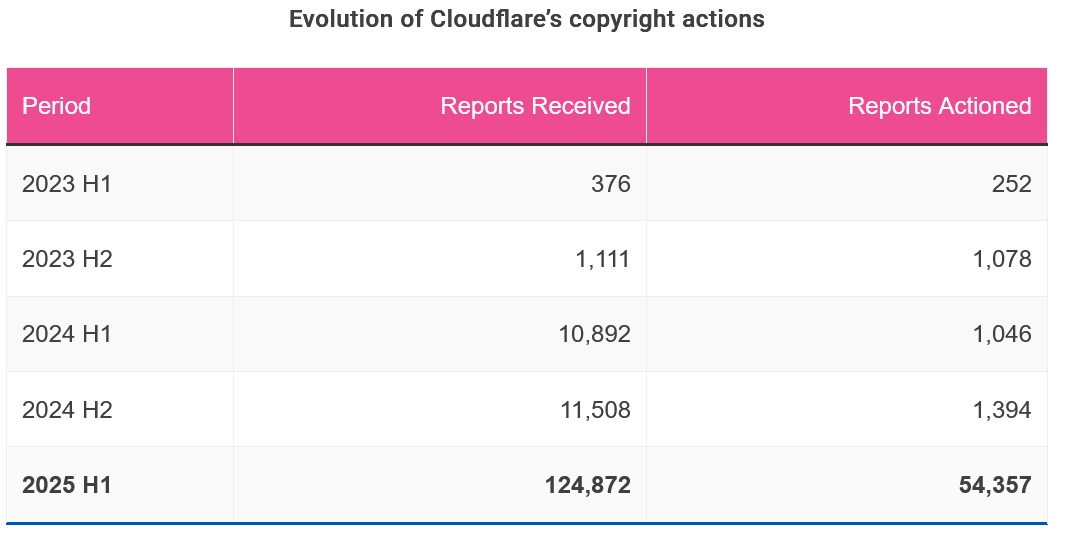Viewport: 1068px width, 534px height.
Task: Click the table title about Cloudflare's copyright actions
Action: tap(527, 19)
